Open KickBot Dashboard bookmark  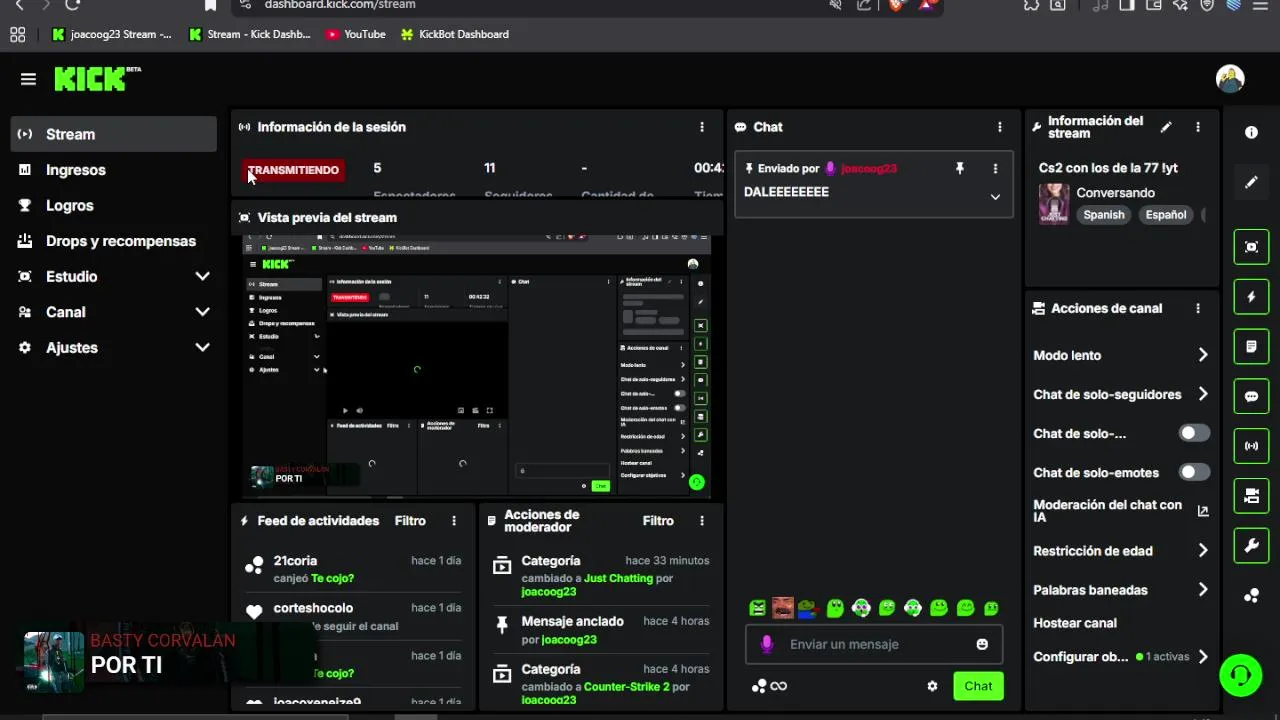pos(454,34)
